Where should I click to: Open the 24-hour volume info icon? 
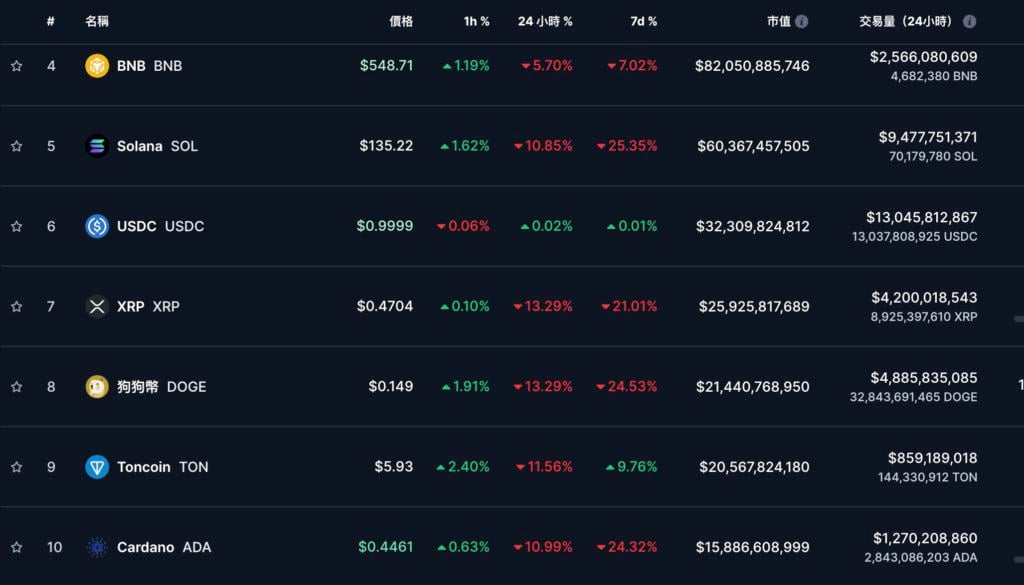click(969, 21)
